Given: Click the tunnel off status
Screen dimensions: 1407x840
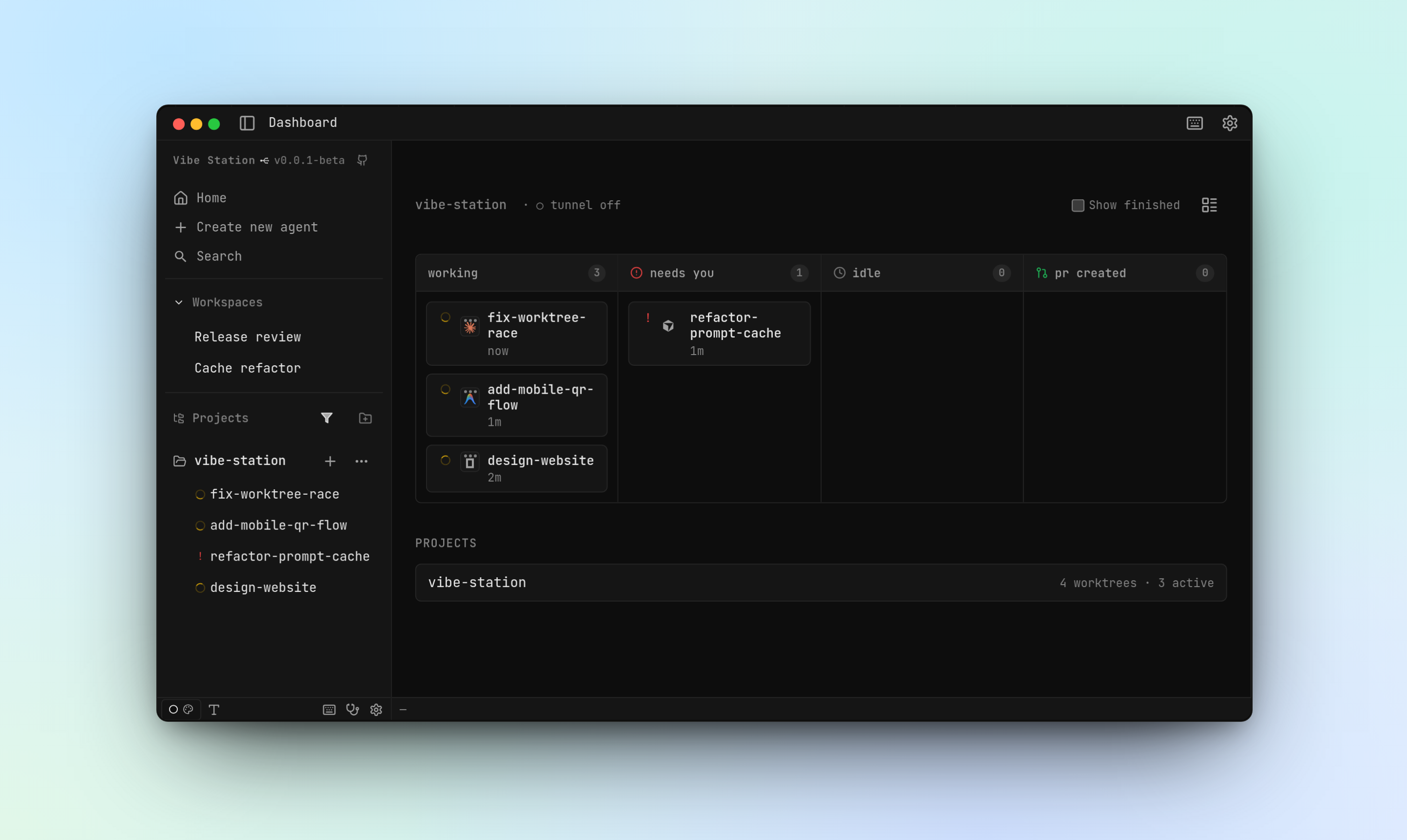Looking at the screenshot, I should (578, 205).
